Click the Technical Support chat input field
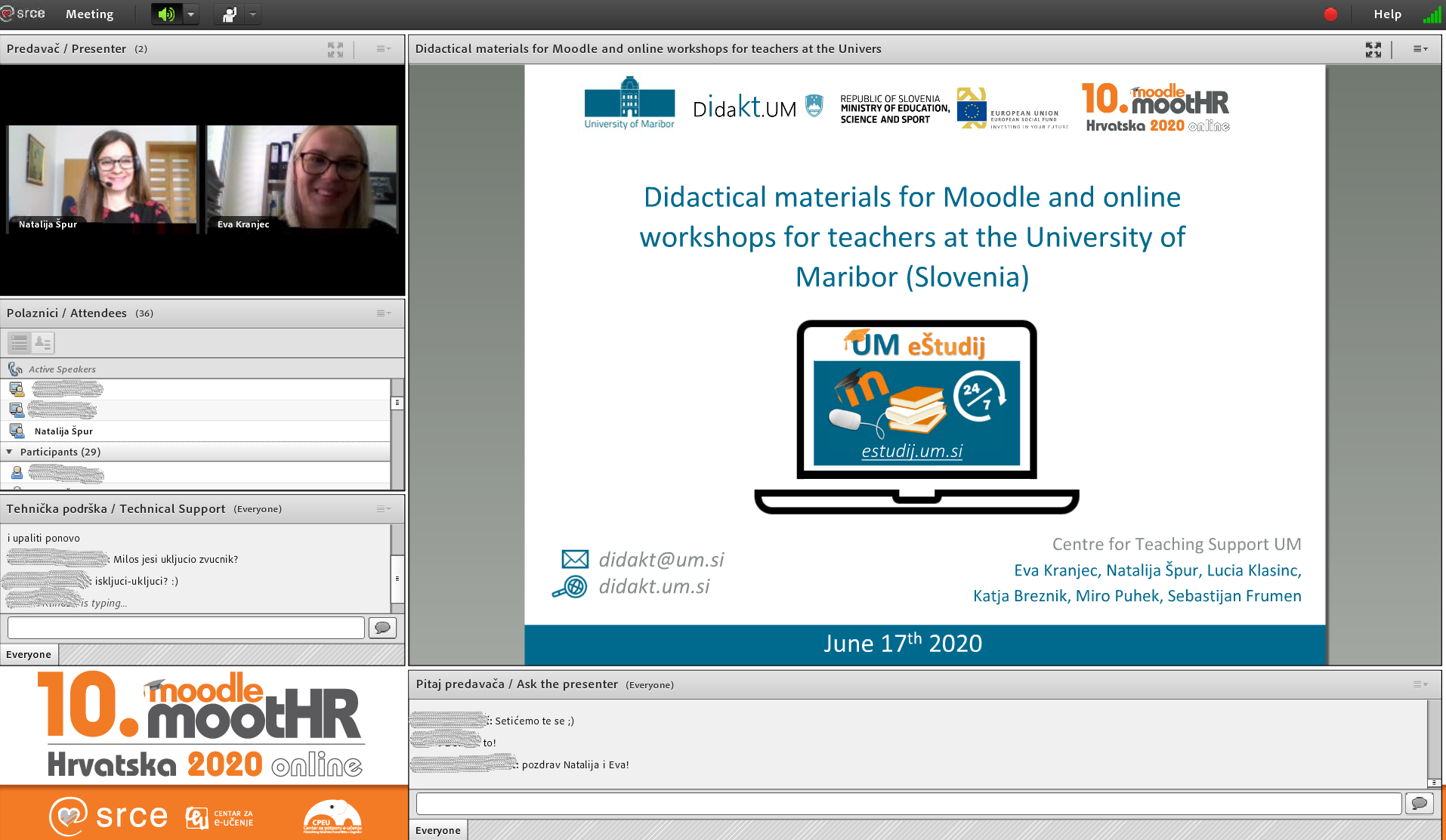This screenshot has height=840, width=1446. click(x=186, y=628)
